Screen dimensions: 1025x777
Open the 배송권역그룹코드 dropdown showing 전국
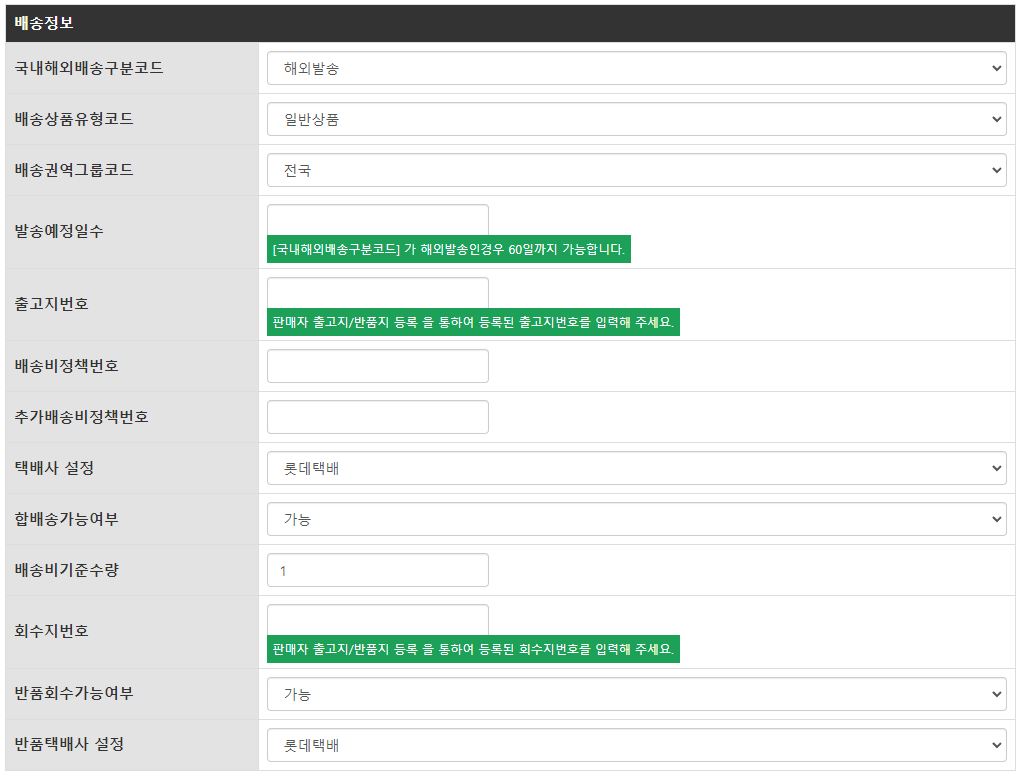pos(636,170)
